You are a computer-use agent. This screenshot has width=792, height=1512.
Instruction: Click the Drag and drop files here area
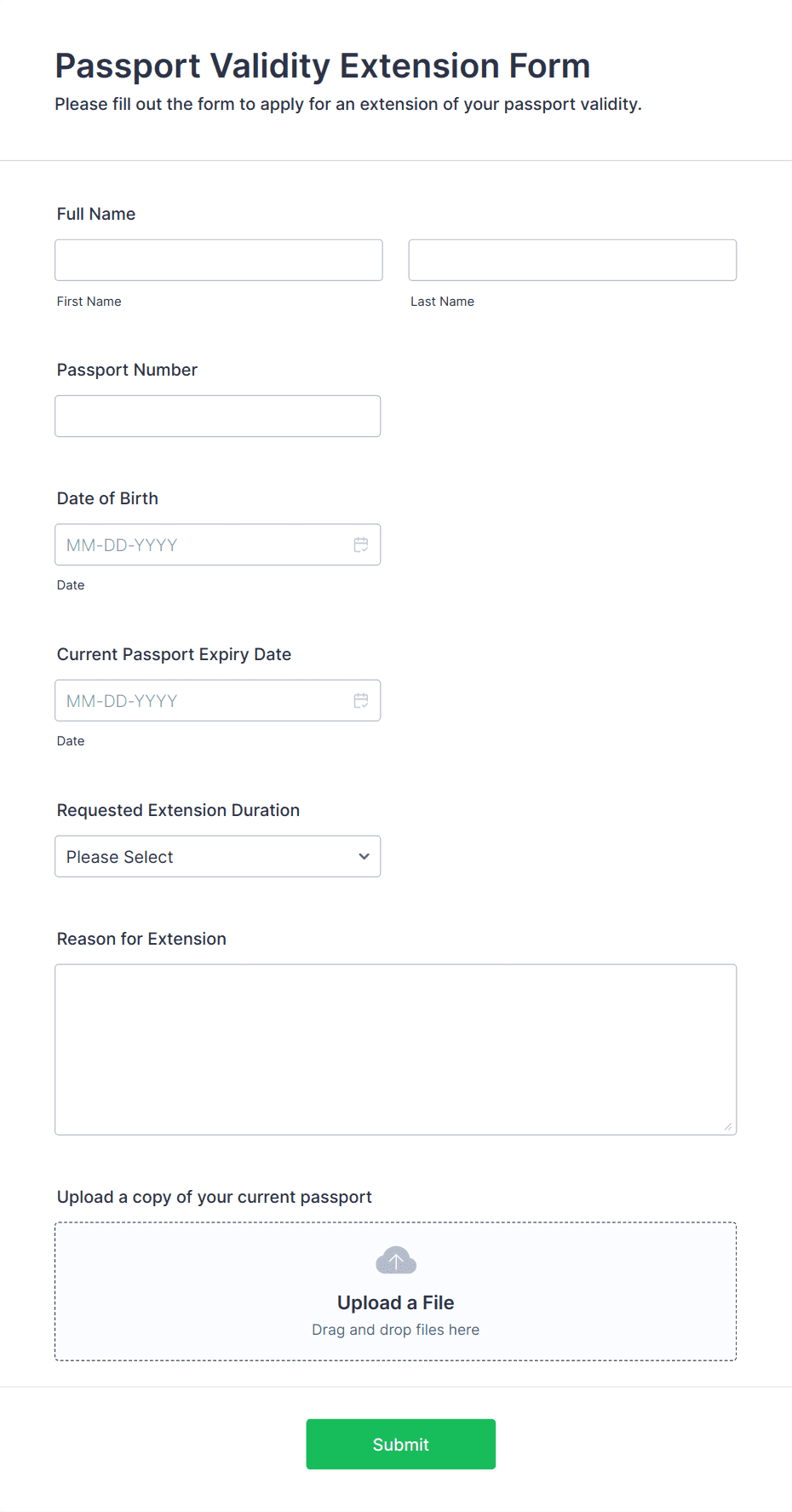396,1331
